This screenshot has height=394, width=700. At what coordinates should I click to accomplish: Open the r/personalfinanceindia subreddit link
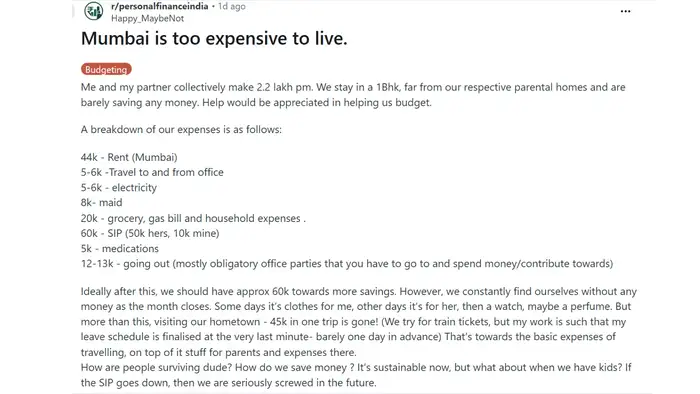[x=159, y=6]
